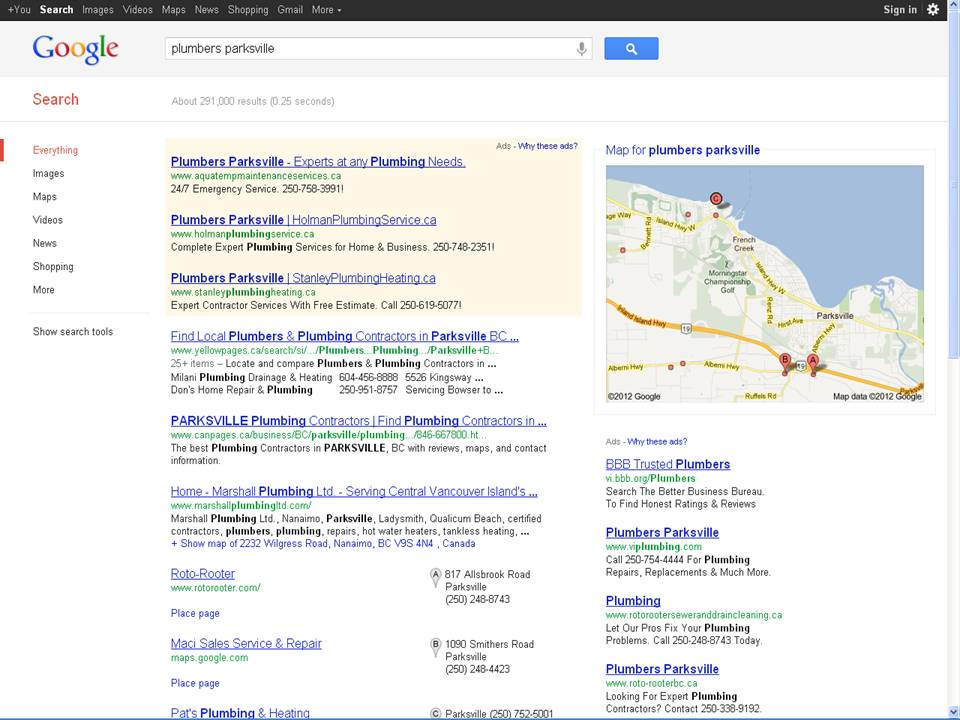Open Gmail in the top bar
960x720 pixels.
(x=290, y=10)
